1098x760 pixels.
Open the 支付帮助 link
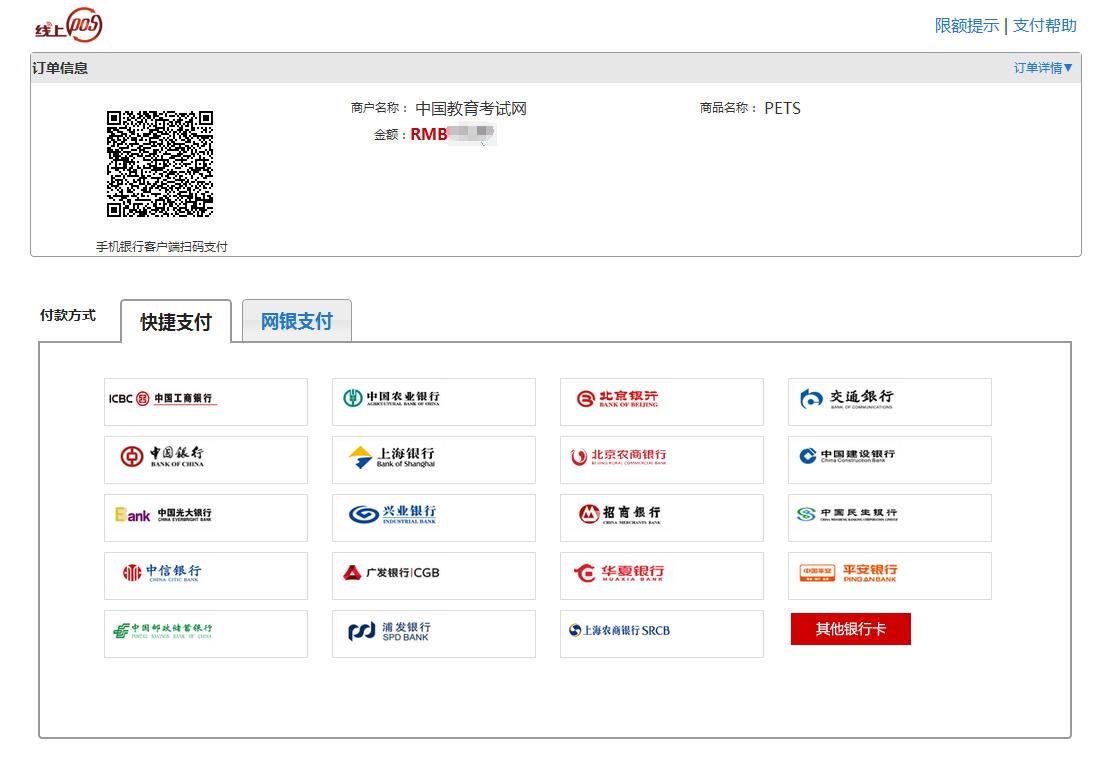click(x=1044, y=26)
